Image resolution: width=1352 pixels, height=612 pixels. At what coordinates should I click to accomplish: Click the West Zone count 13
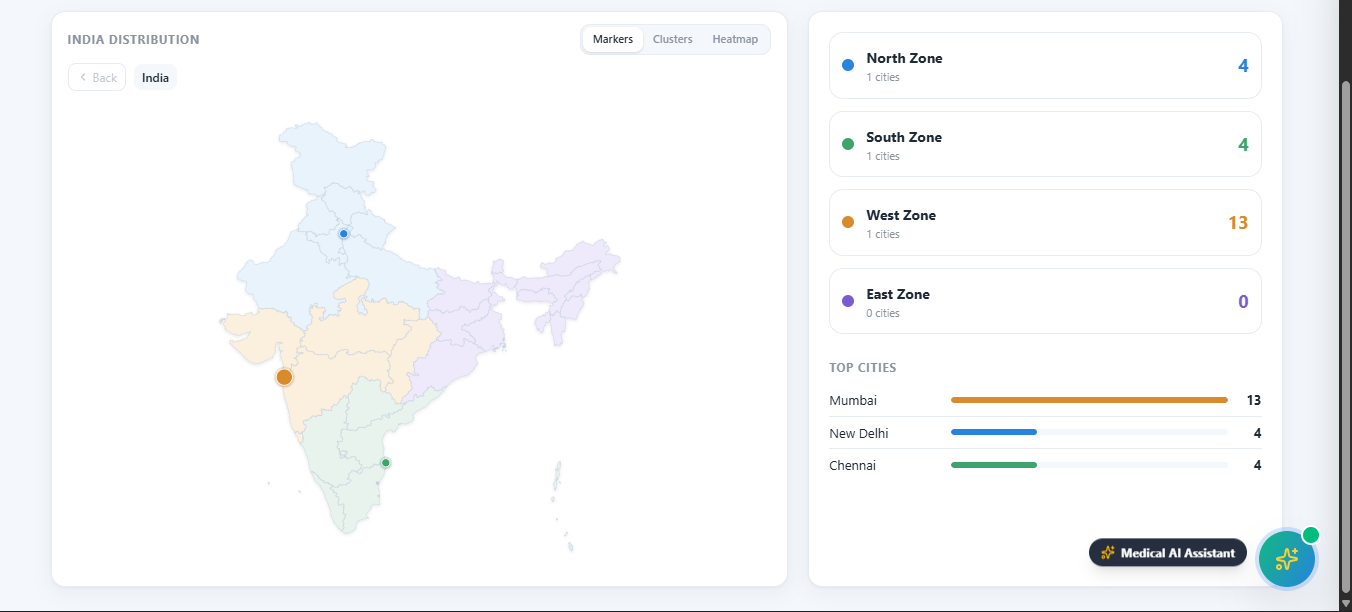1238,222
